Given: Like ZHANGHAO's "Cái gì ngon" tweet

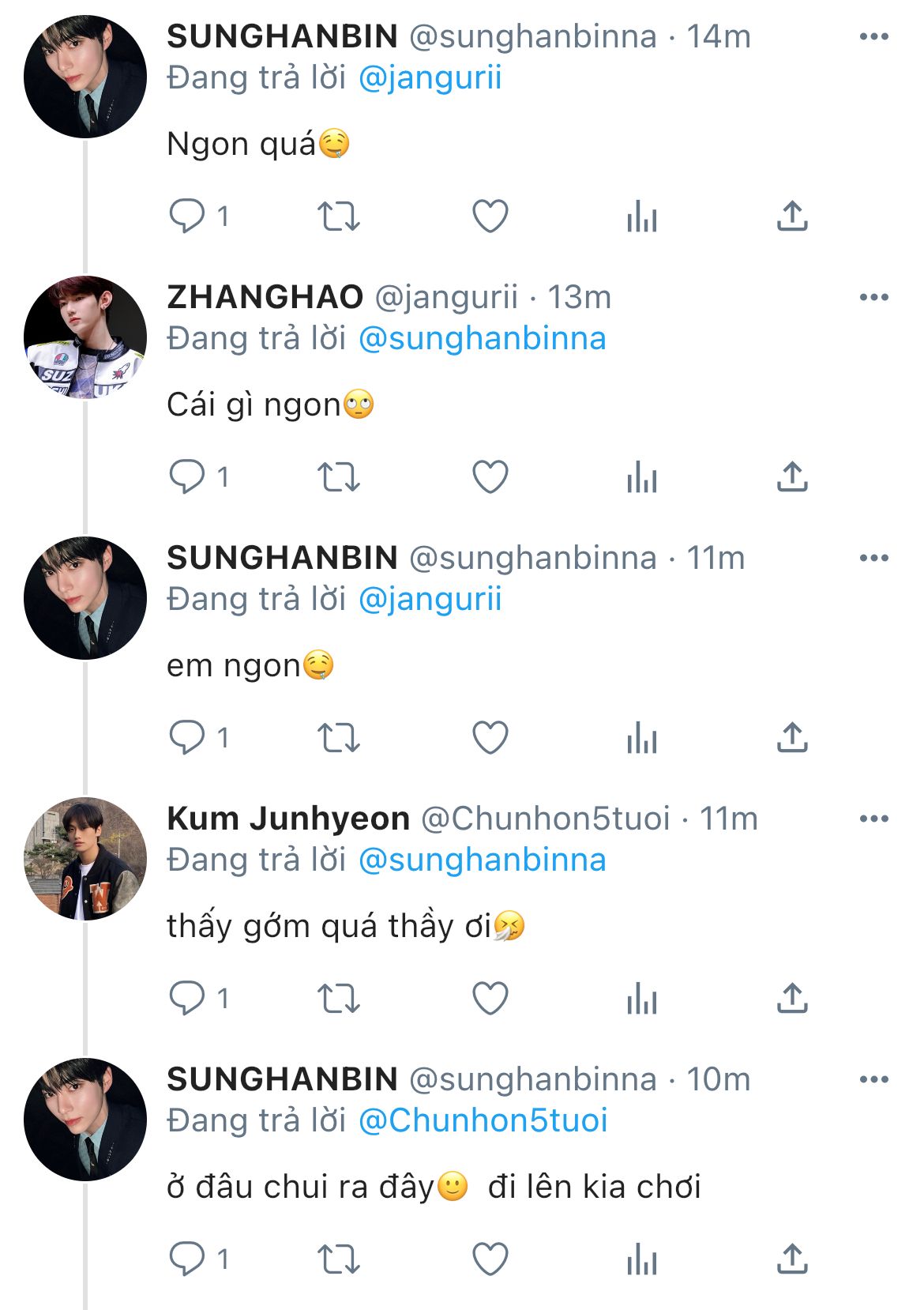Looking at the screenshot, I should coord(490,476).
